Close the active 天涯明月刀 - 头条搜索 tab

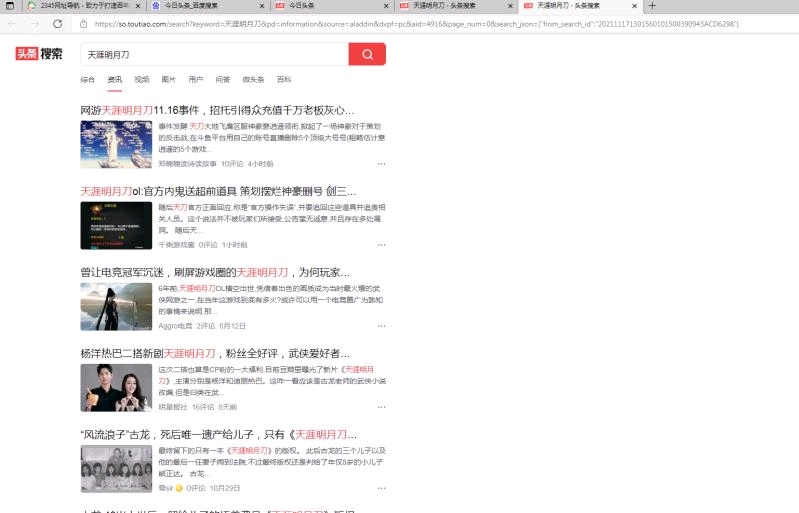click(x=634, y=6)
